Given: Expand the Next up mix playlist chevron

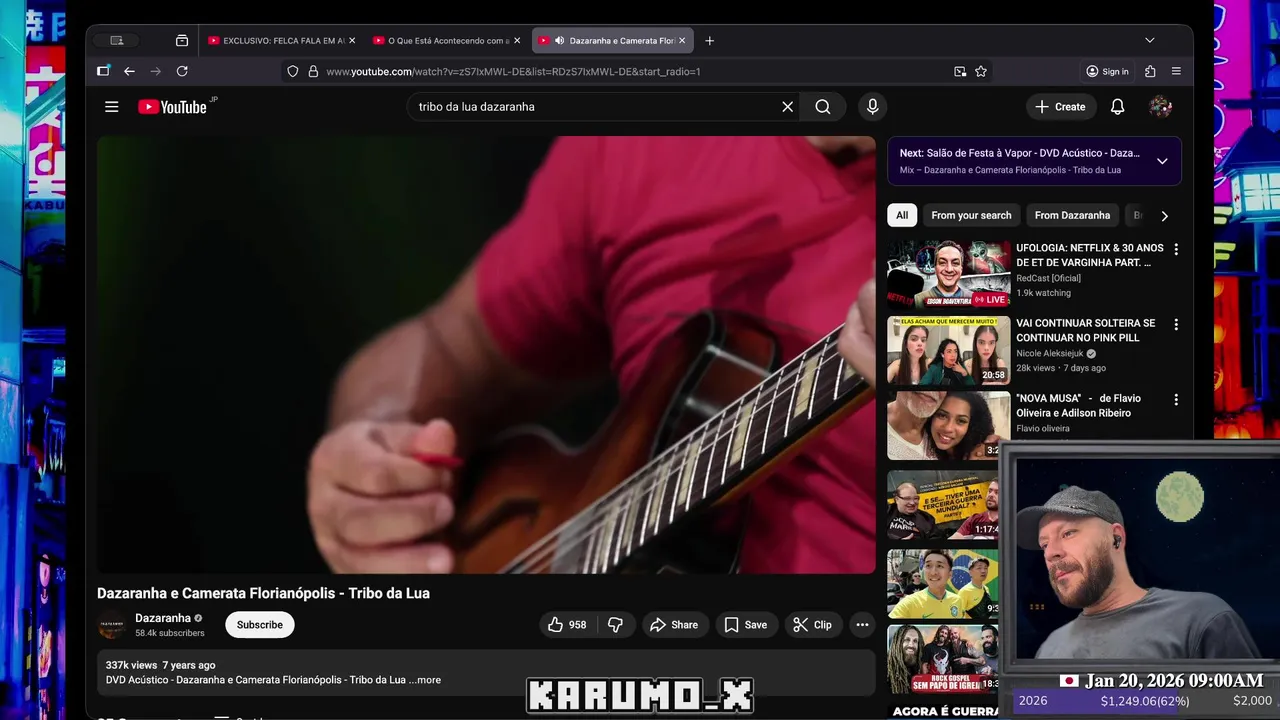Looking at the screenshot, I should 1162,161.
